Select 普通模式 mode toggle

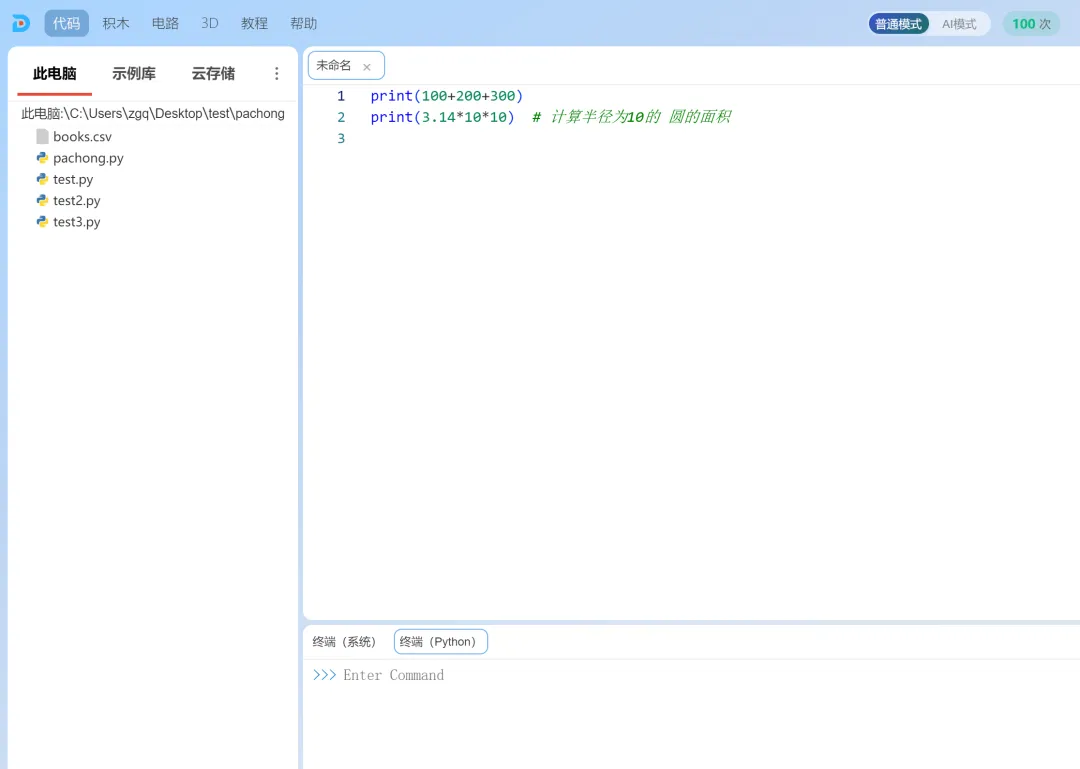click(898, 24)
